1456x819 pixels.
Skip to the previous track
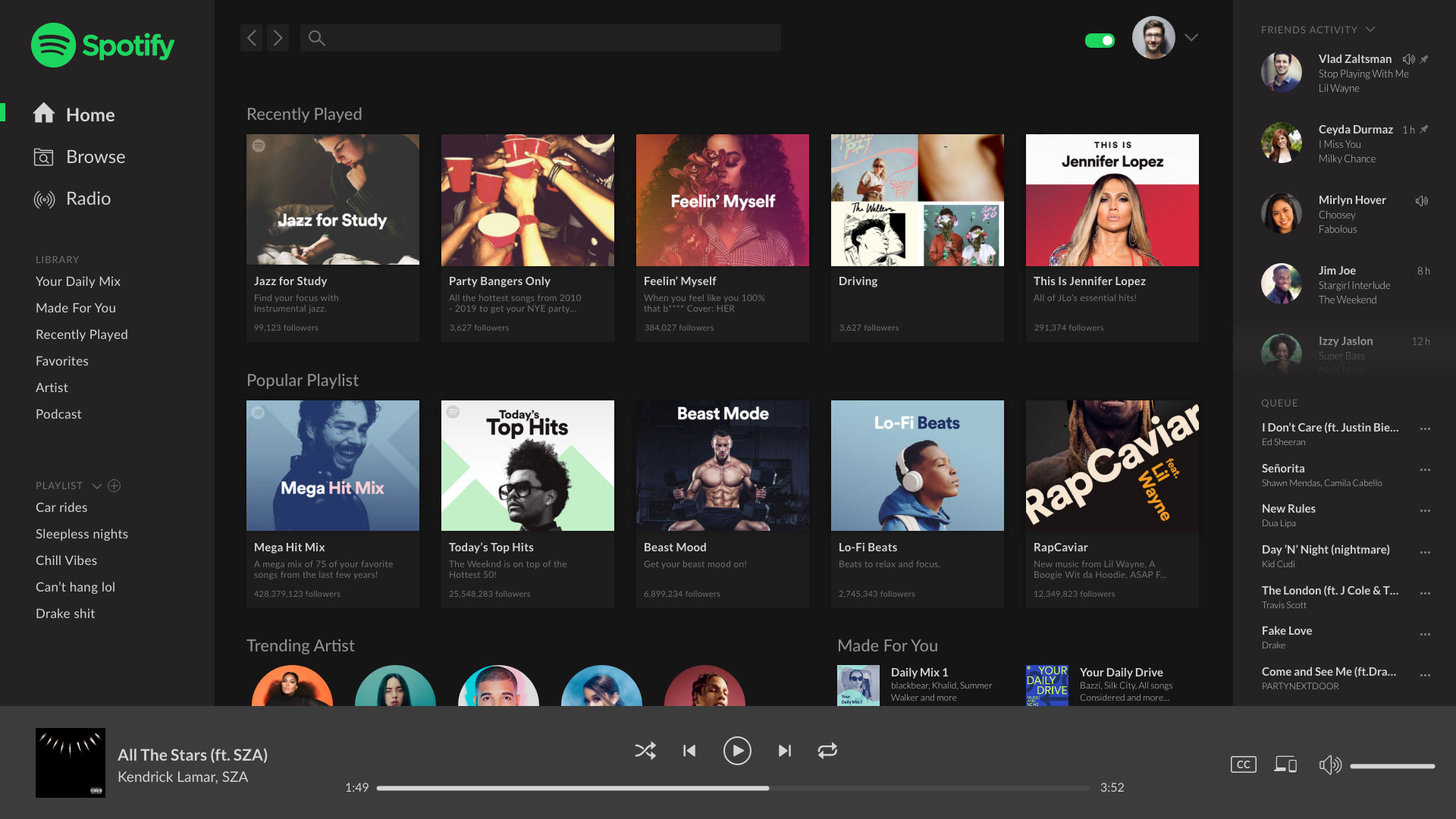point(689,751)
